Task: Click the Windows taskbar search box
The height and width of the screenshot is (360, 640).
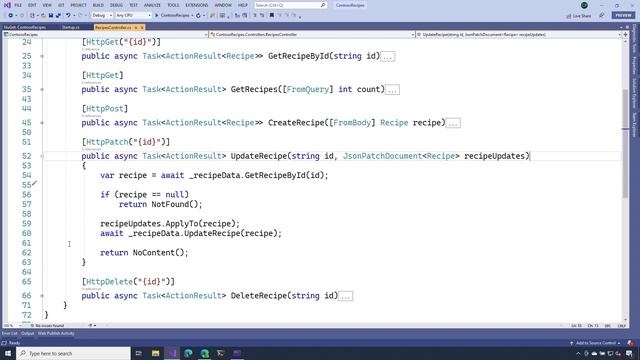Action: 73,353
